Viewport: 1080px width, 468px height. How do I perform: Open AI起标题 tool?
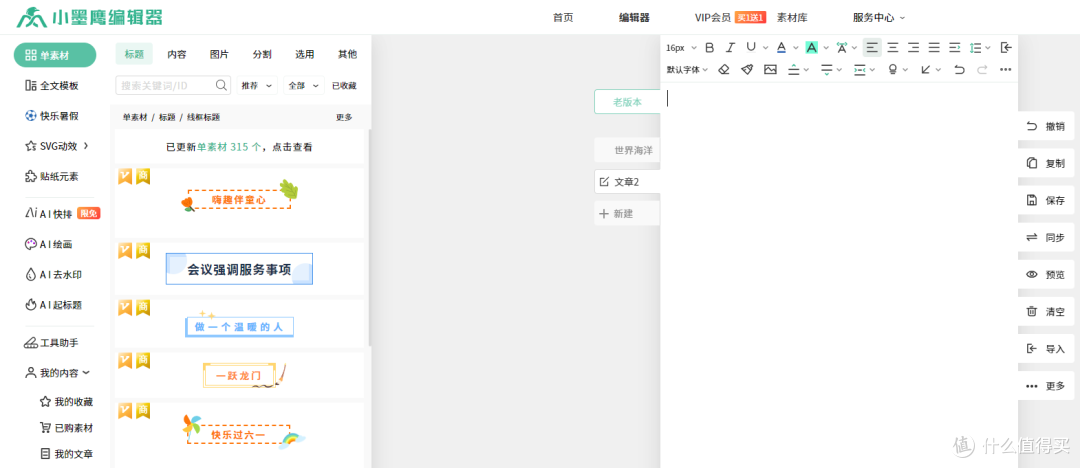click(53, 305)
